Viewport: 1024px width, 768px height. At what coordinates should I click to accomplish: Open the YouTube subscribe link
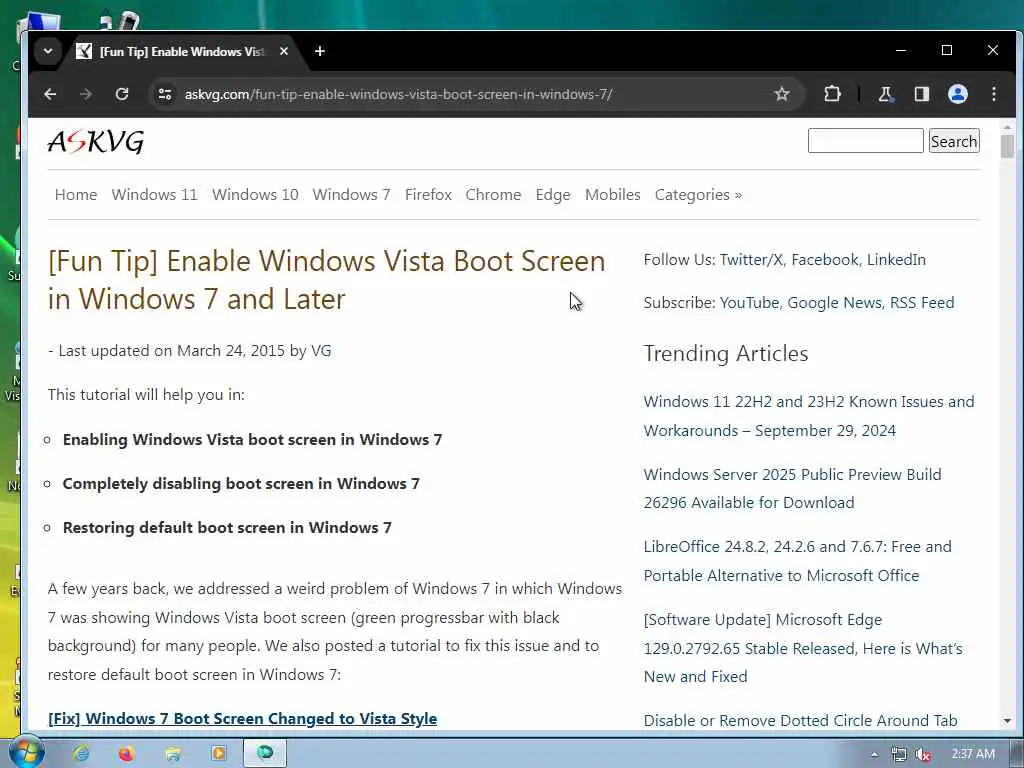749,303
